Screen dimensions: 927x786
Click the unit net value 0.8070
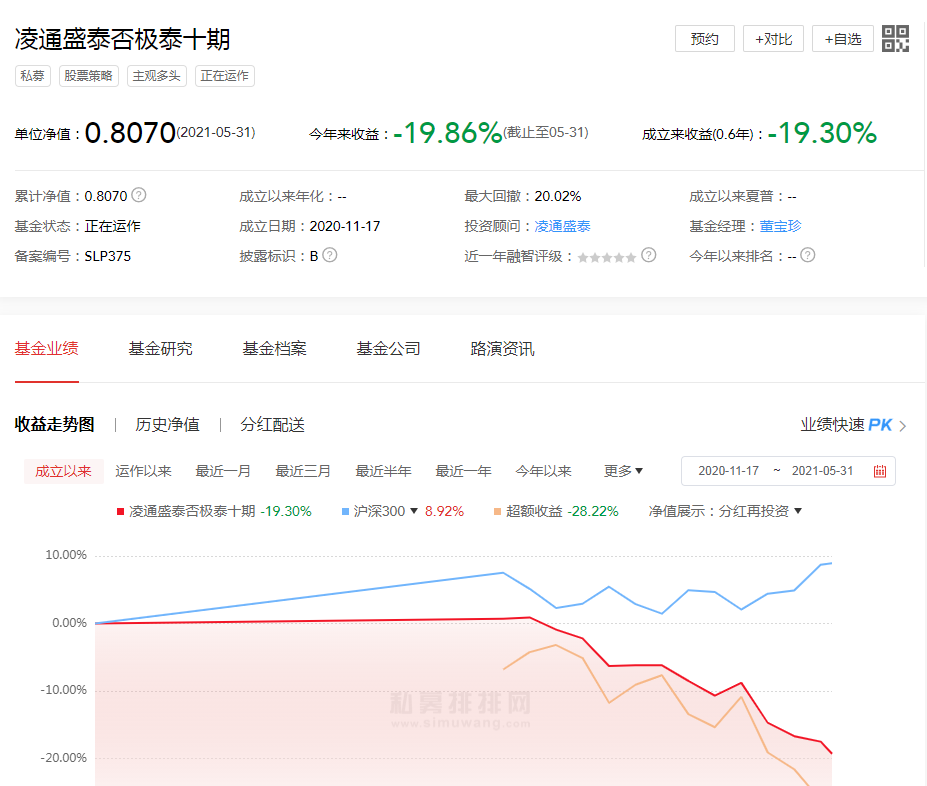pyautogui.click(x=130, y=133)
